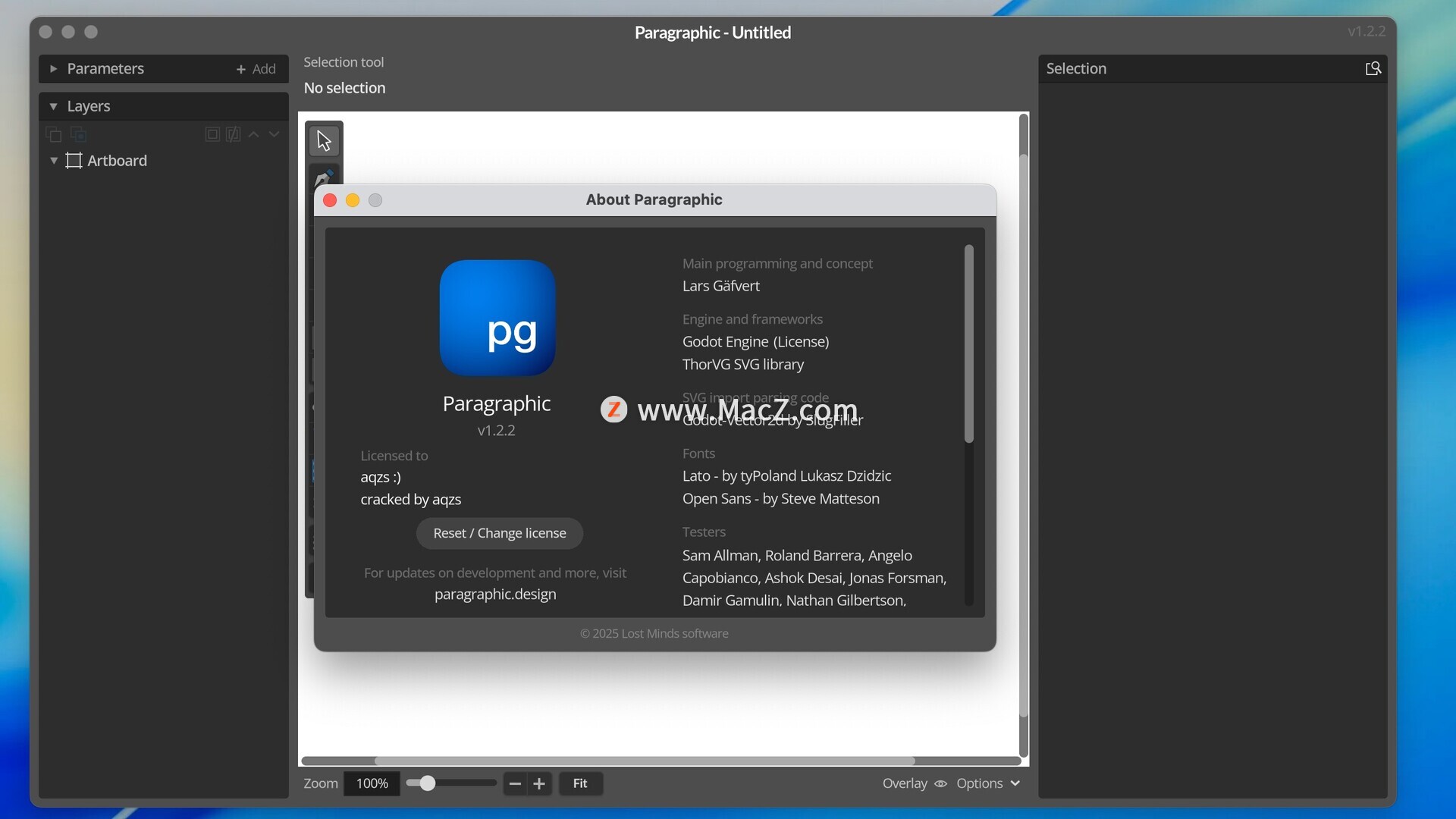The image size is (1456, 819).
Task: Click the ThorVG SVG library link
Action: point(743,364)
